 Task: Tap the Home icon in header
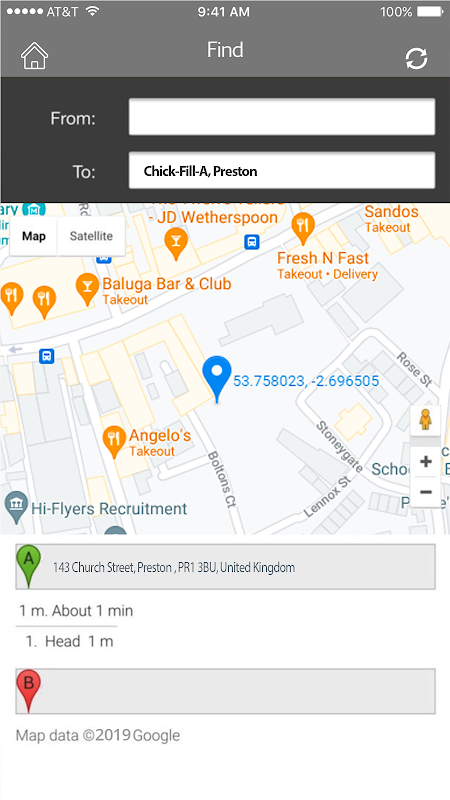click(x=34, y=55)
